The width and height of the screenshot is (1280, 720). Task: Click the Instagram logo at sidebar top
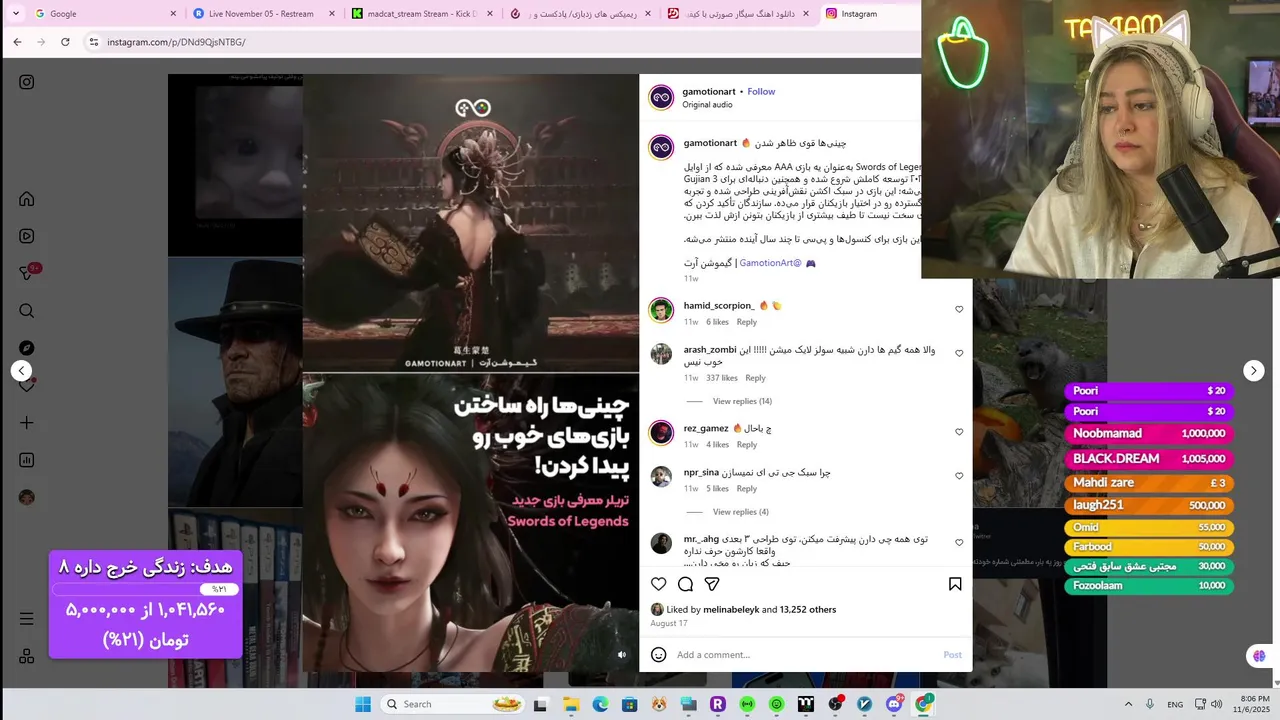coord(27,82)
